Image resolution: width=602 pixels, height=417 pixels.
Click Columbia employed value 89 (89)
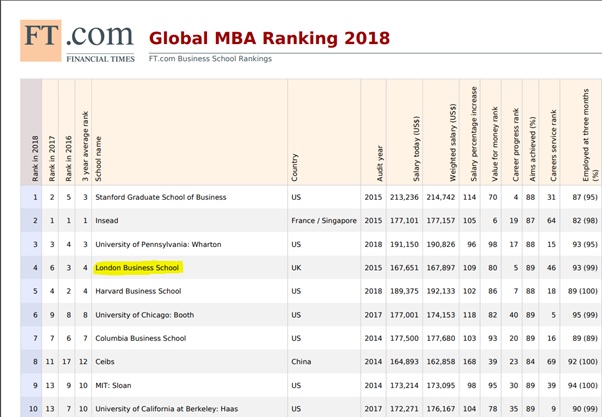point(585,338)
